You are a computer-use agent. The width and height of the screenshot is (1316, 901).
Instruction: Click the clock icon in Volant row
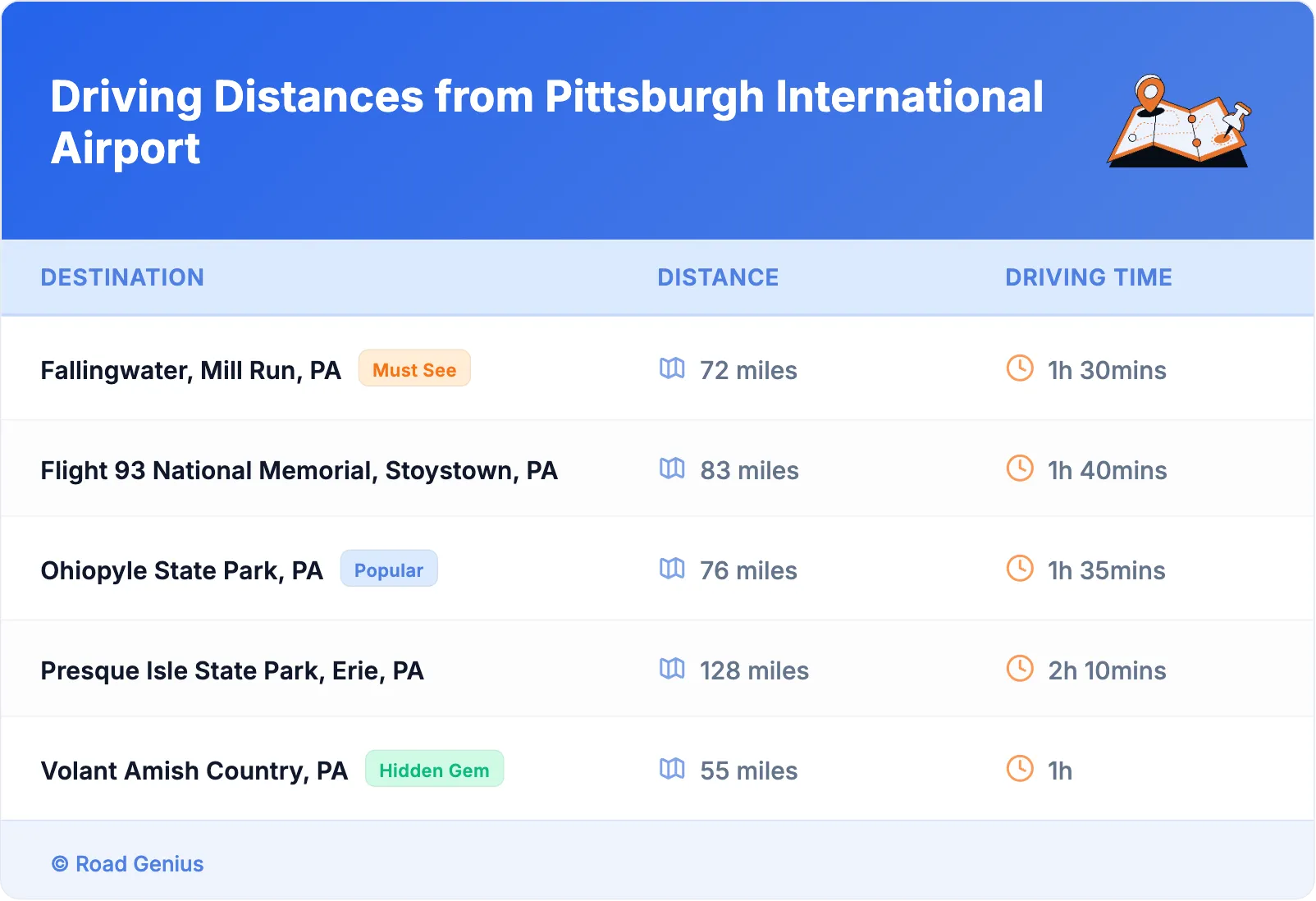[x=1020, y=769]
